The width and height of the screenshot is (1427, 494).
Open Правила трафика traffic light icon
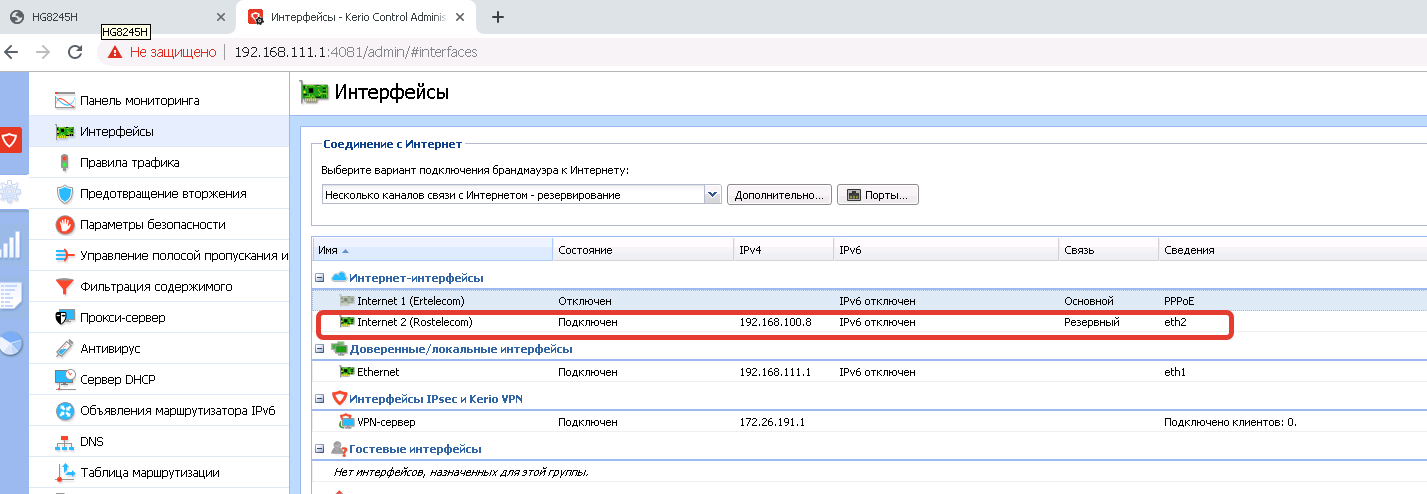point(65,163)
